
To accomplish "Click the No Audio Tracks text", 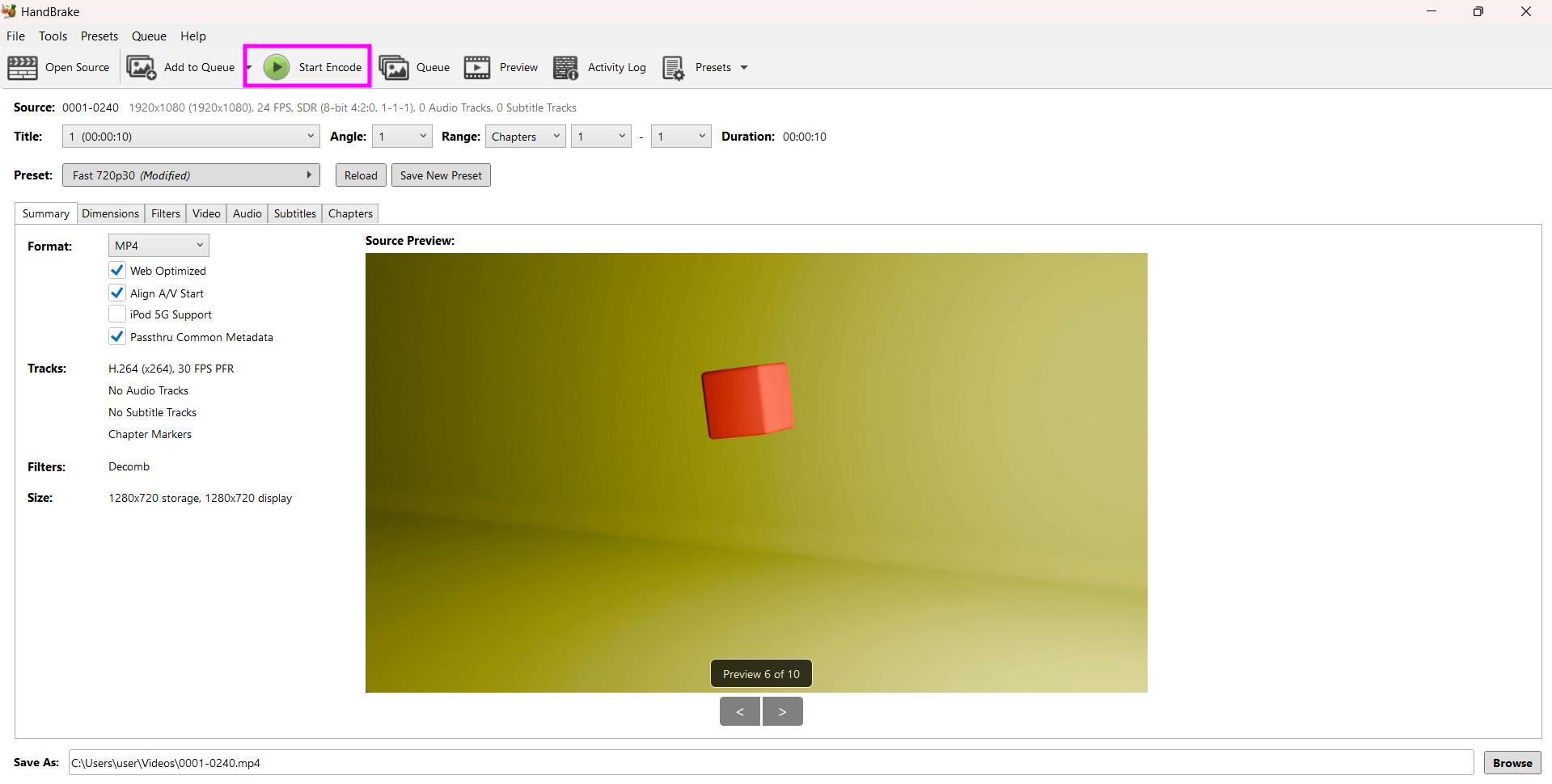I will click(x=148, y=390).
